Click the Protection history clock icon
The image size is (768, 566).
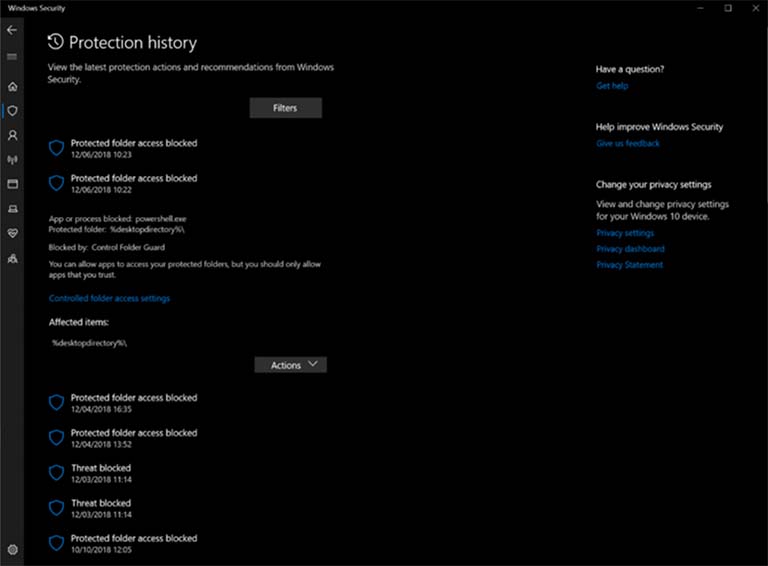[x=55, y=42]
